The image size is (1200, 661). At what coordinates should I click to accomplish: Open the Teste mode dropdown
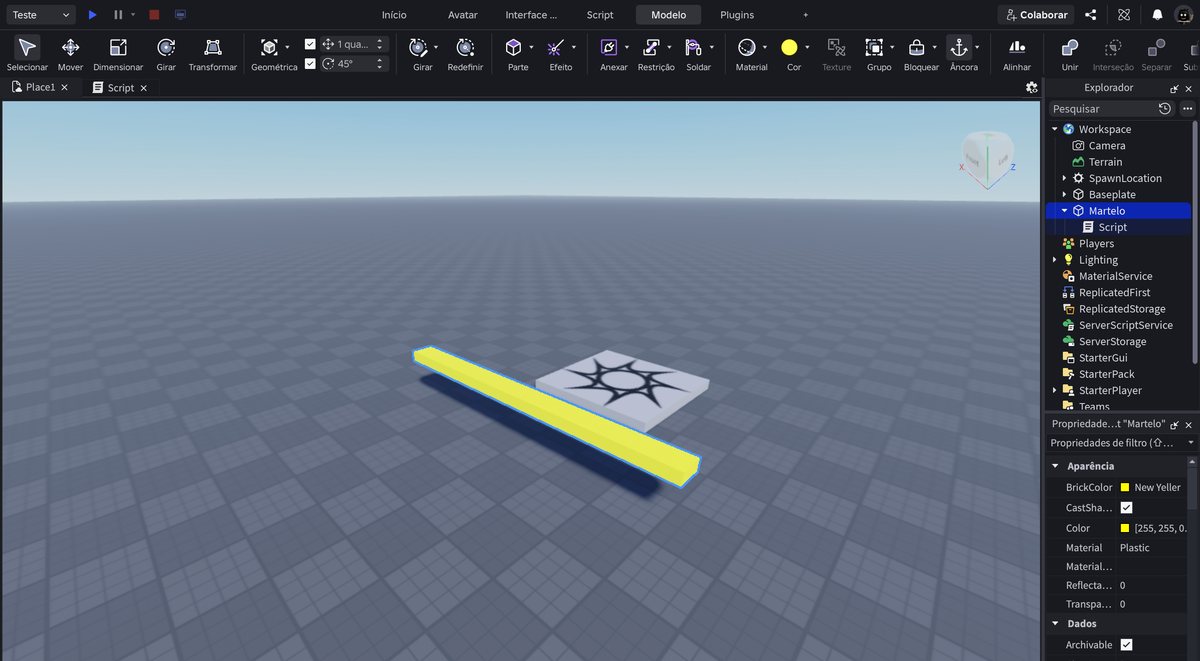tap(39, 15)
